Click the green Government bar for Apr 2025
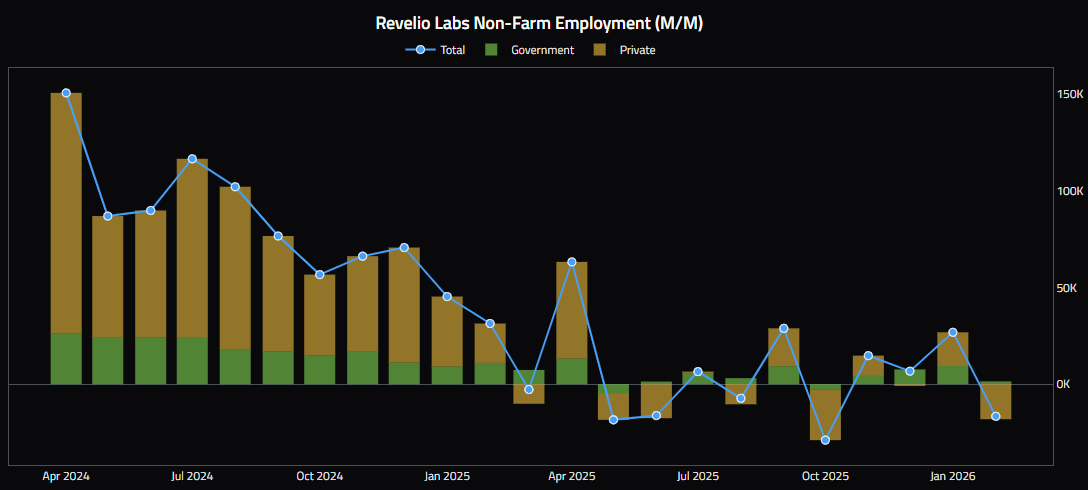Screen dimensions: 1088x490 (x=572, y=371)
